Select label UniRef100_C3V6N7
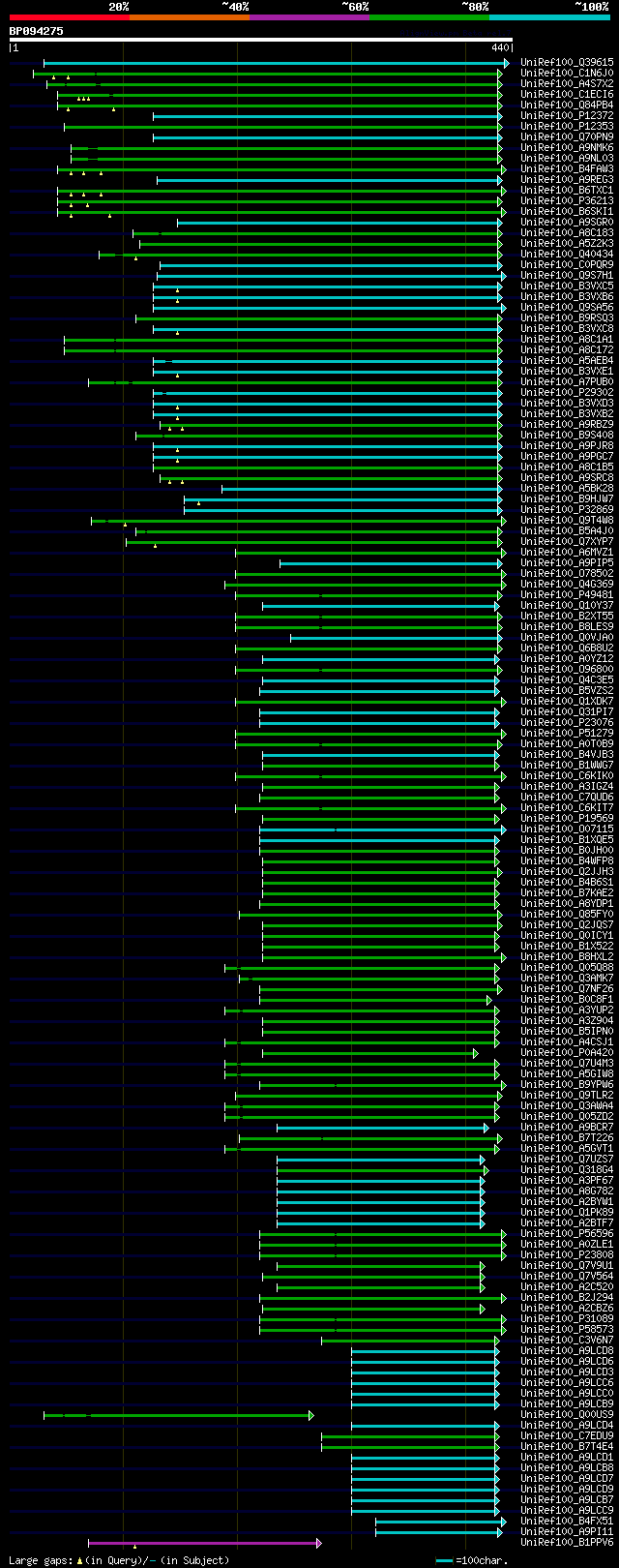This screenshot has width=619, height=1568. (567, 1340)
